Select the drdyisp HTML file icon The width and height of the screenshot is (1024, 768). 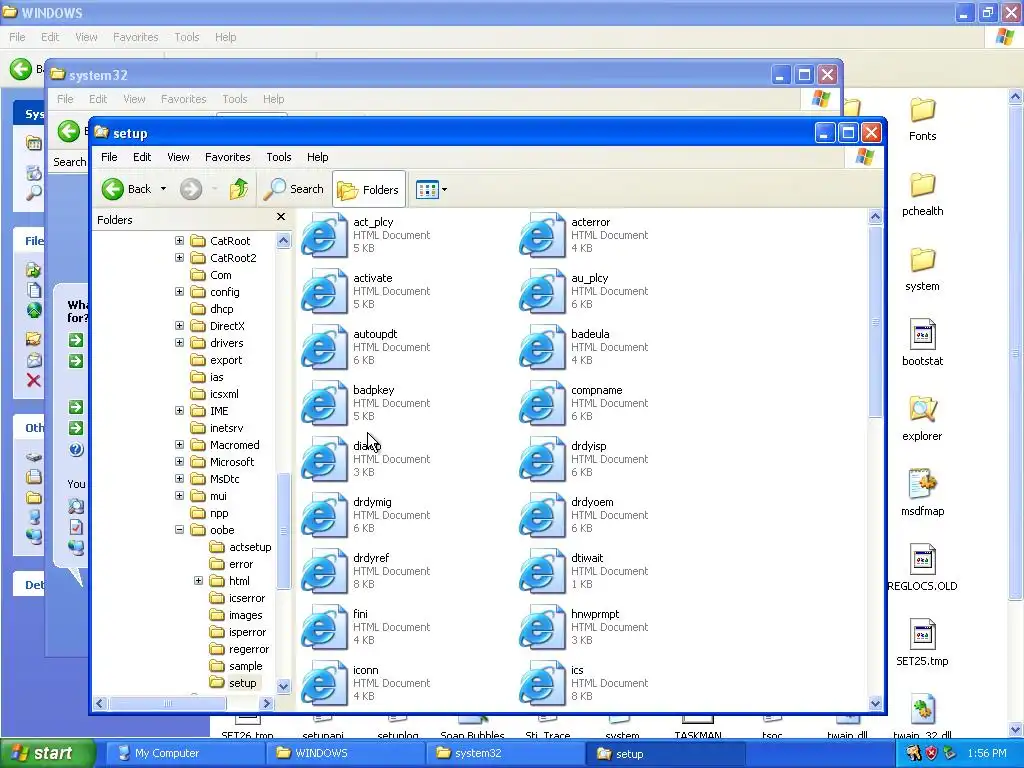(x=542, y=459)
